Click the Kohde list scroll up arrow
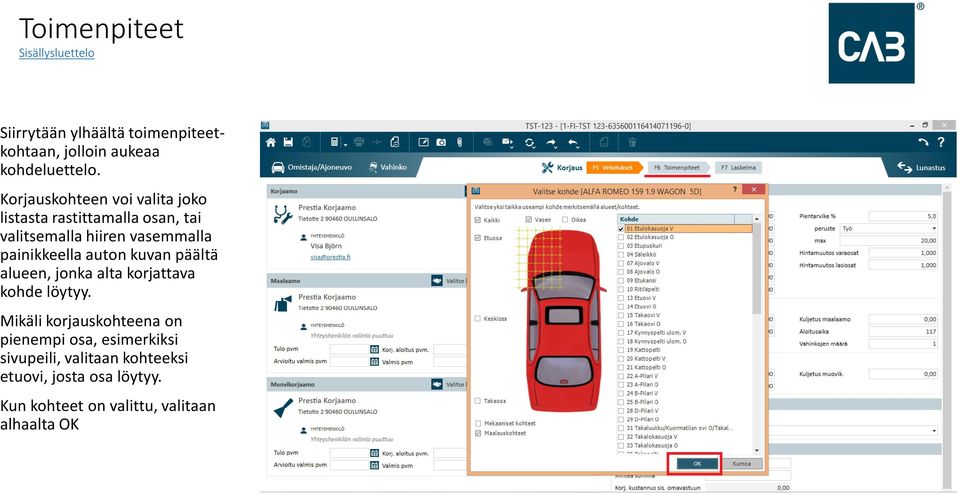 point(757,219)
